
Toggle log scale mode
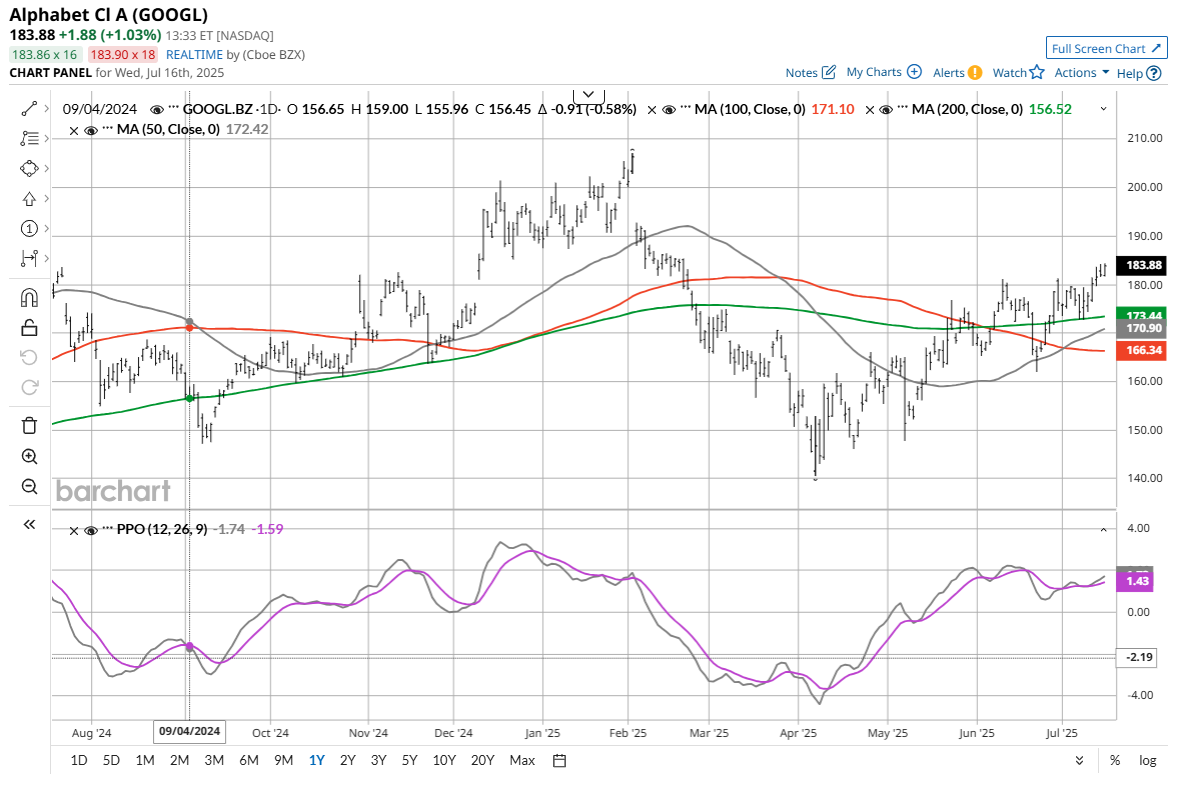pyautogui.click(x=1148, y=760)
